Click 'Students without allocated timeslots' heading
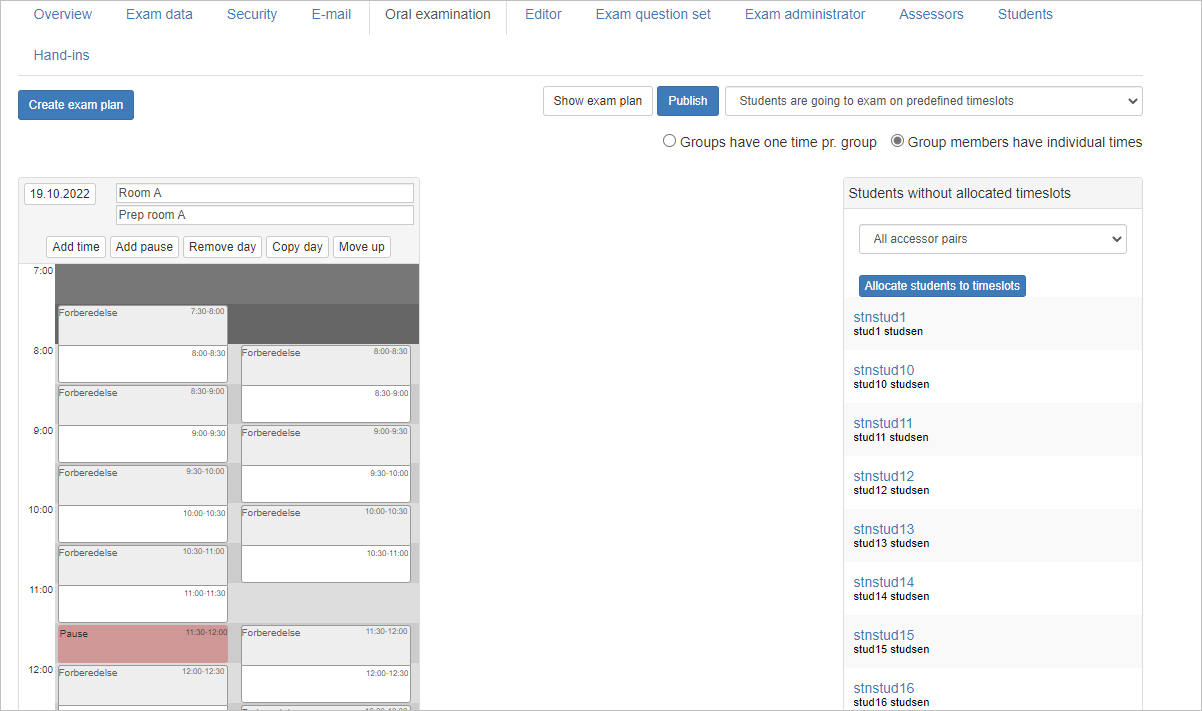Screen dimensions: 1202x711 pos(959,193)
